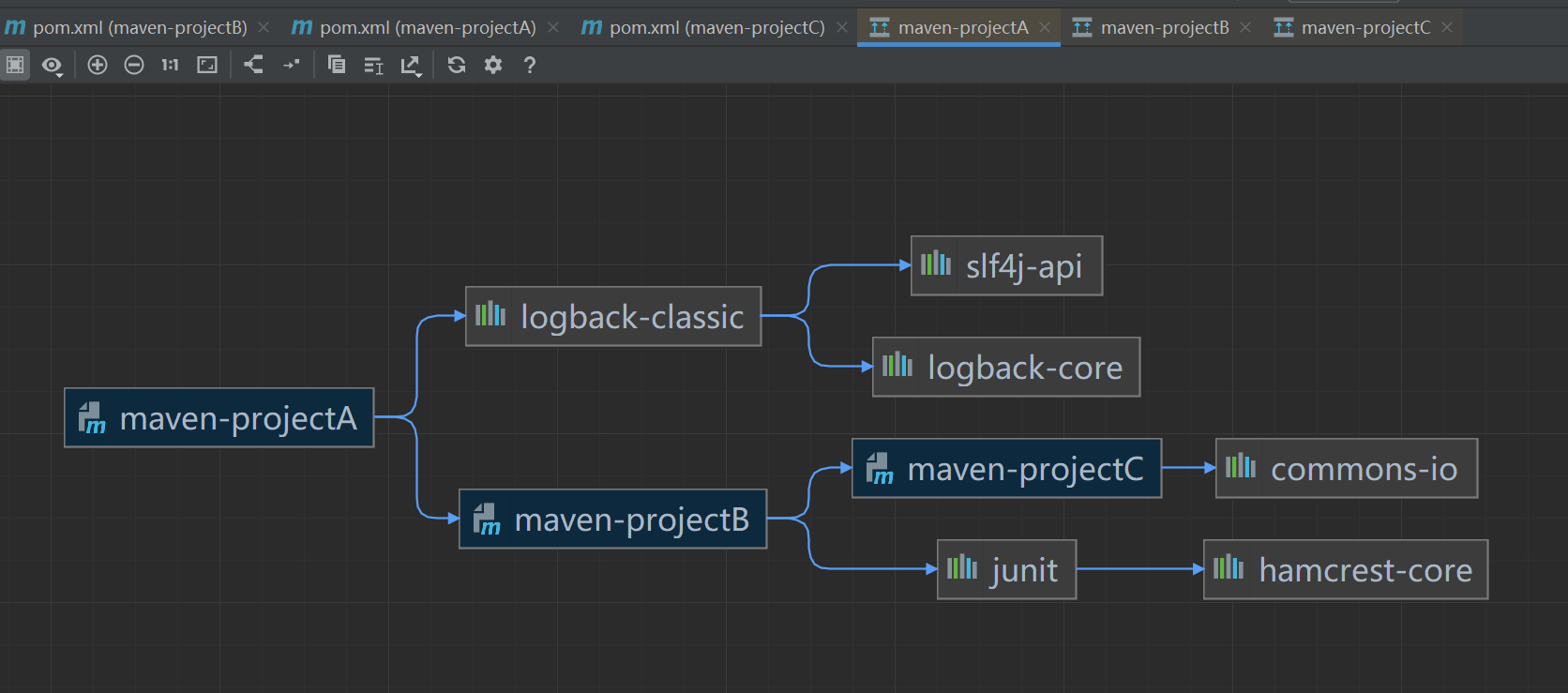Click the zoom out minus icon

point(134,65)
